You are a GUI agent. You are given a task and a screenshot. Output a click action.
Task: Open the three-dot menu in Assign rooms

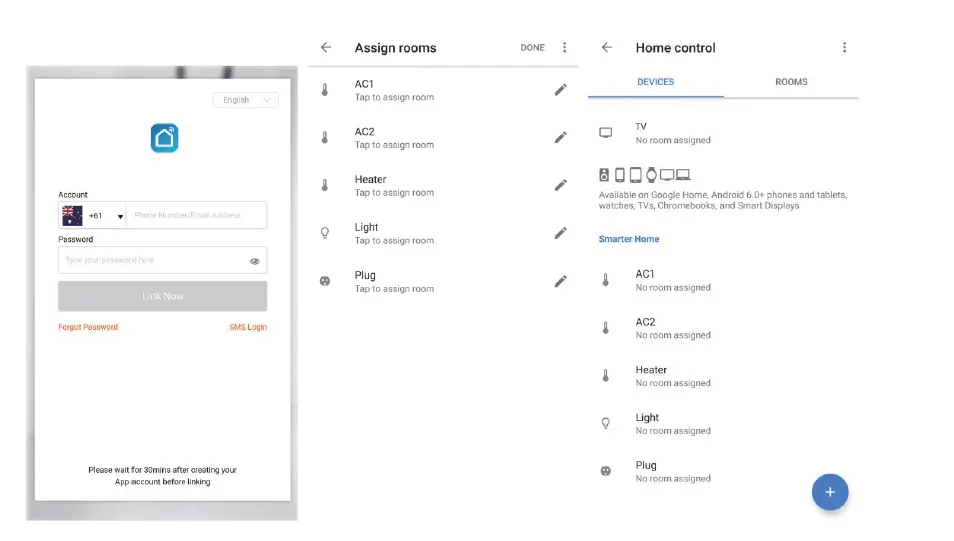coord(565,48)
